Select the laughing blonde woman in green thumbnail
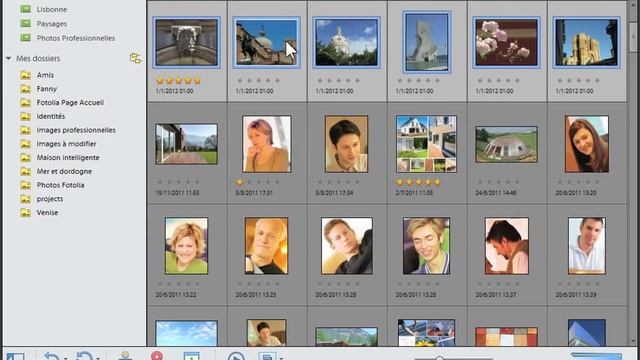 coord(187,246)
